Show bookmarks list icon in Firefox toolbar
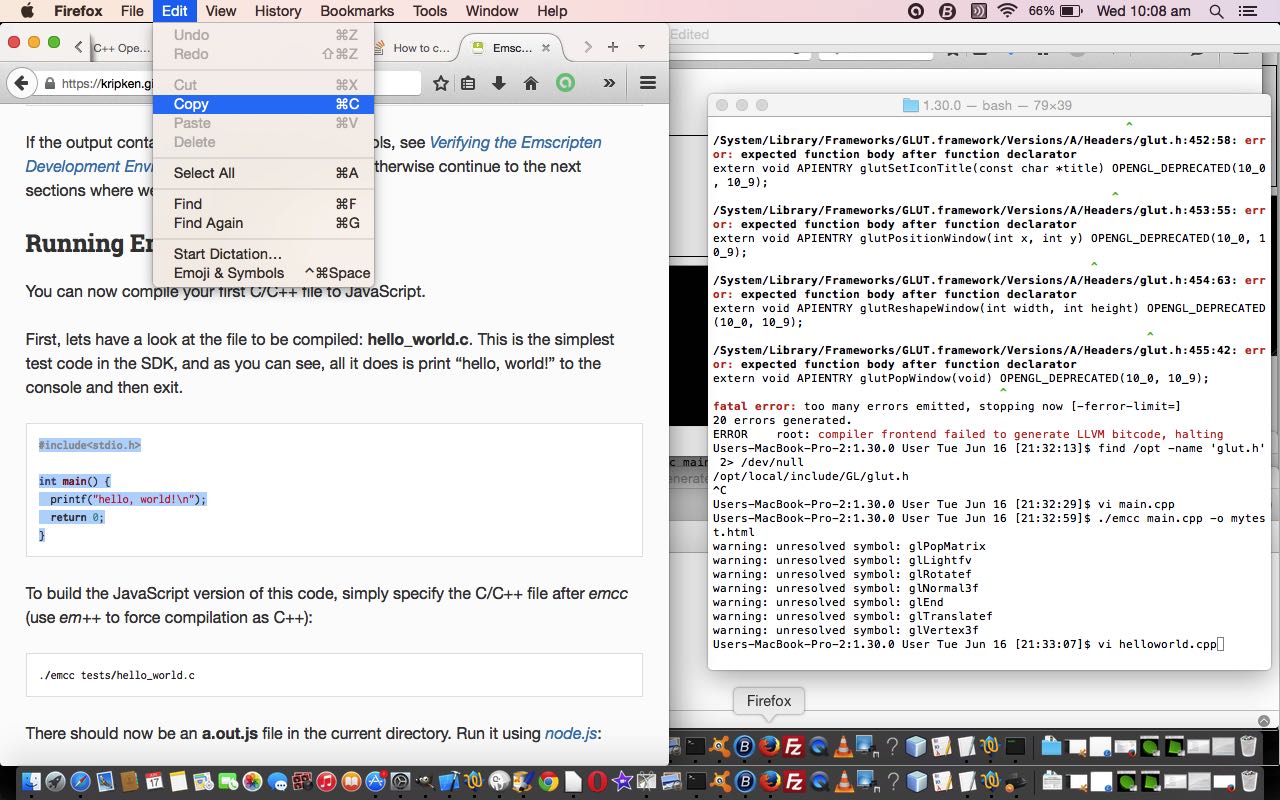The height and width of the screenshot is (800, 1280). 468,83
